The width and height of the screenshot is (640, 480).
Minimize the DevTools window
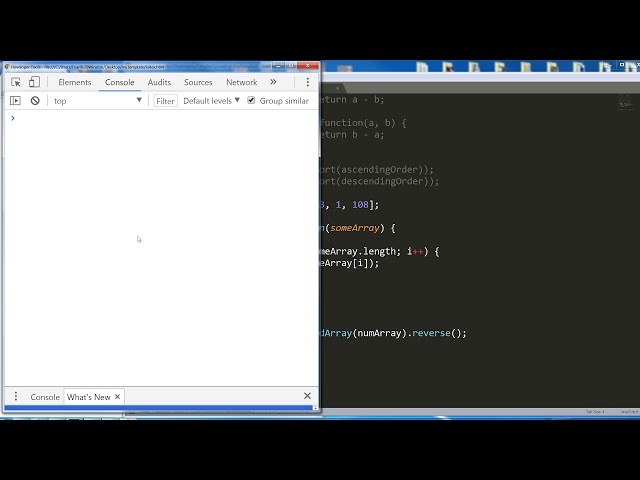click(278, 66)
